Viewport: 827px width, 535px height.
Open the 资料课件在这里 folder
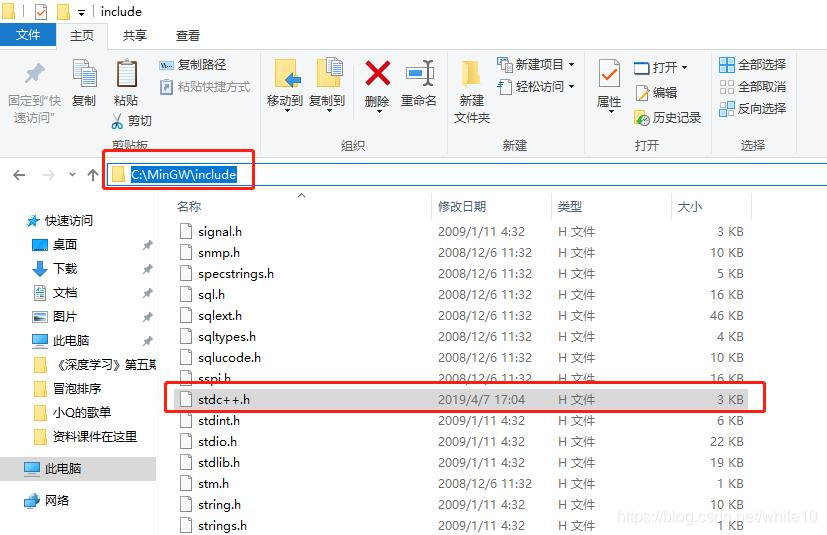[85, 437]
